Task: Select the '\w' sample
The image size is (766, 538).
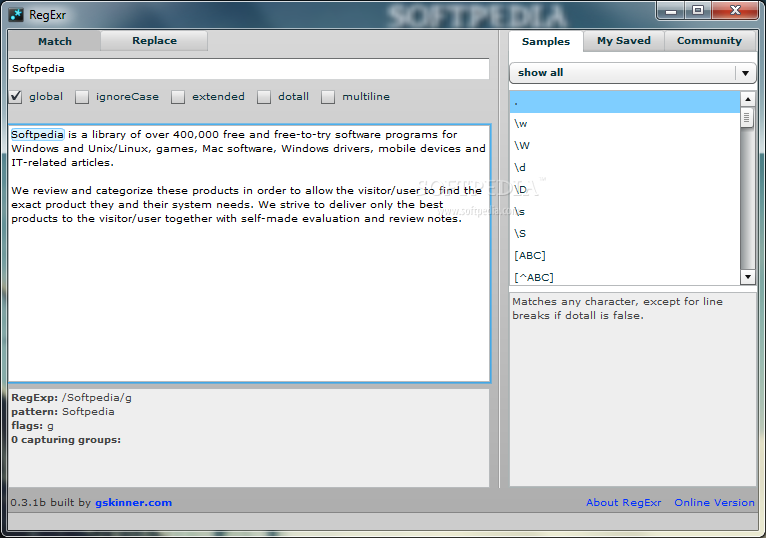Action: 625,124
